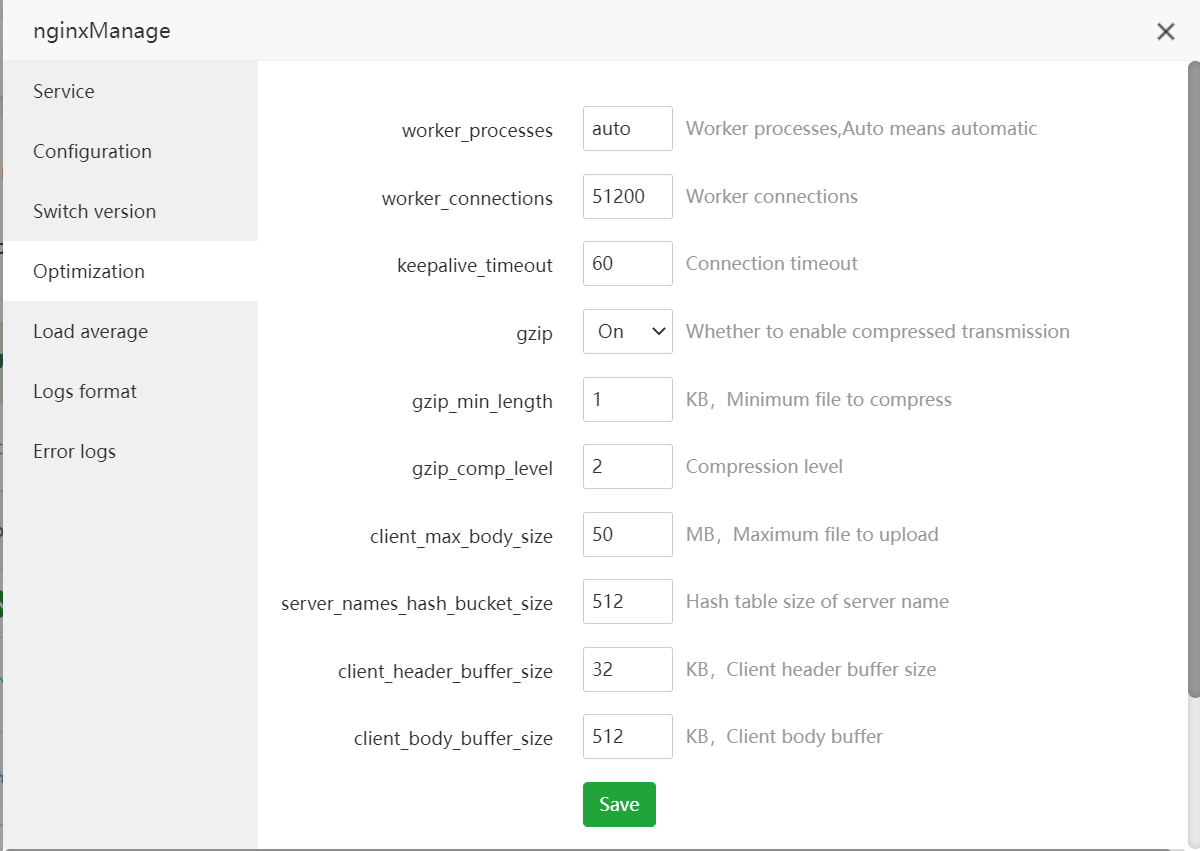
Task: Edit the keepalive_timeout field
Action: click(627, 264)
